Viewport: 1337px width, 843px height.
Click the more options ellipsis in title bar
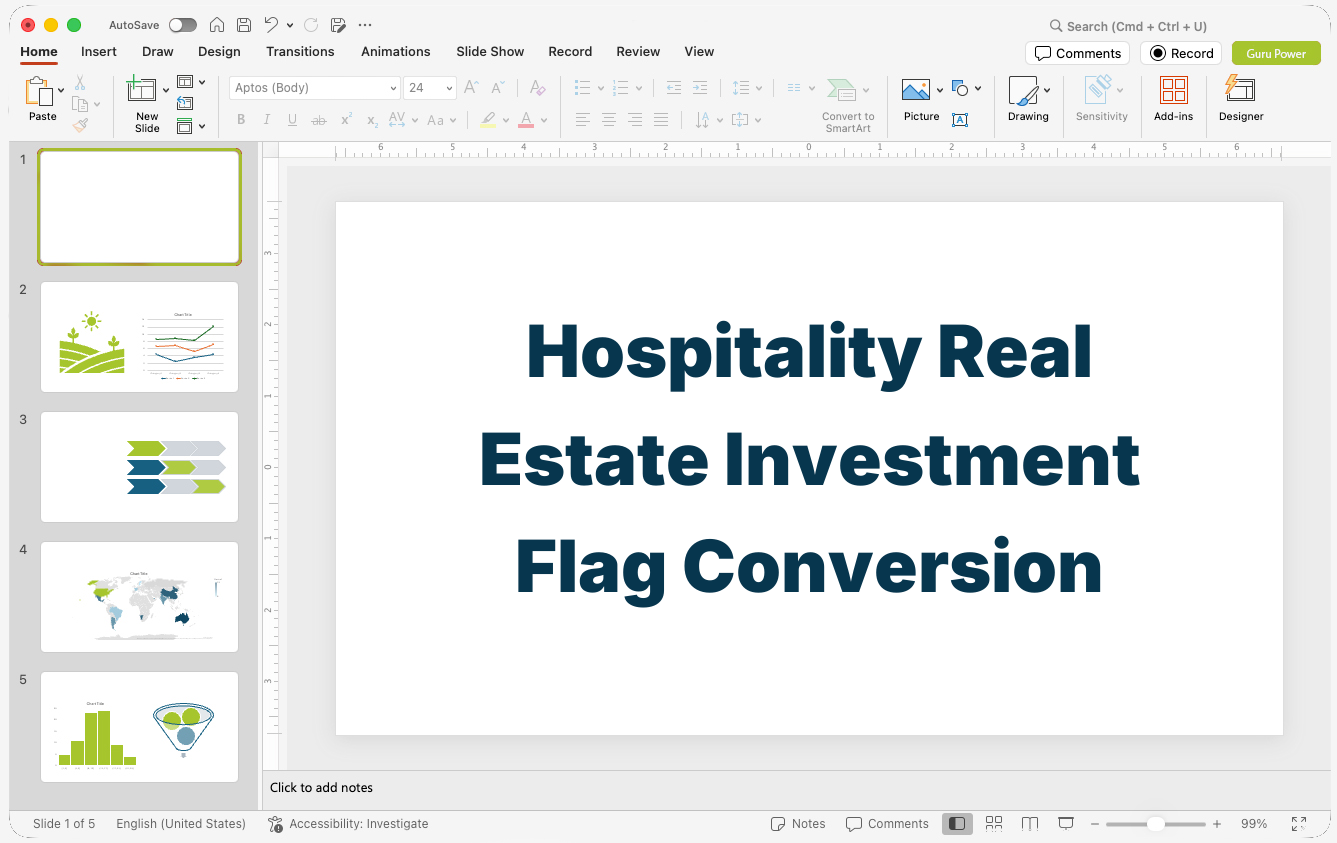point(365,25)
